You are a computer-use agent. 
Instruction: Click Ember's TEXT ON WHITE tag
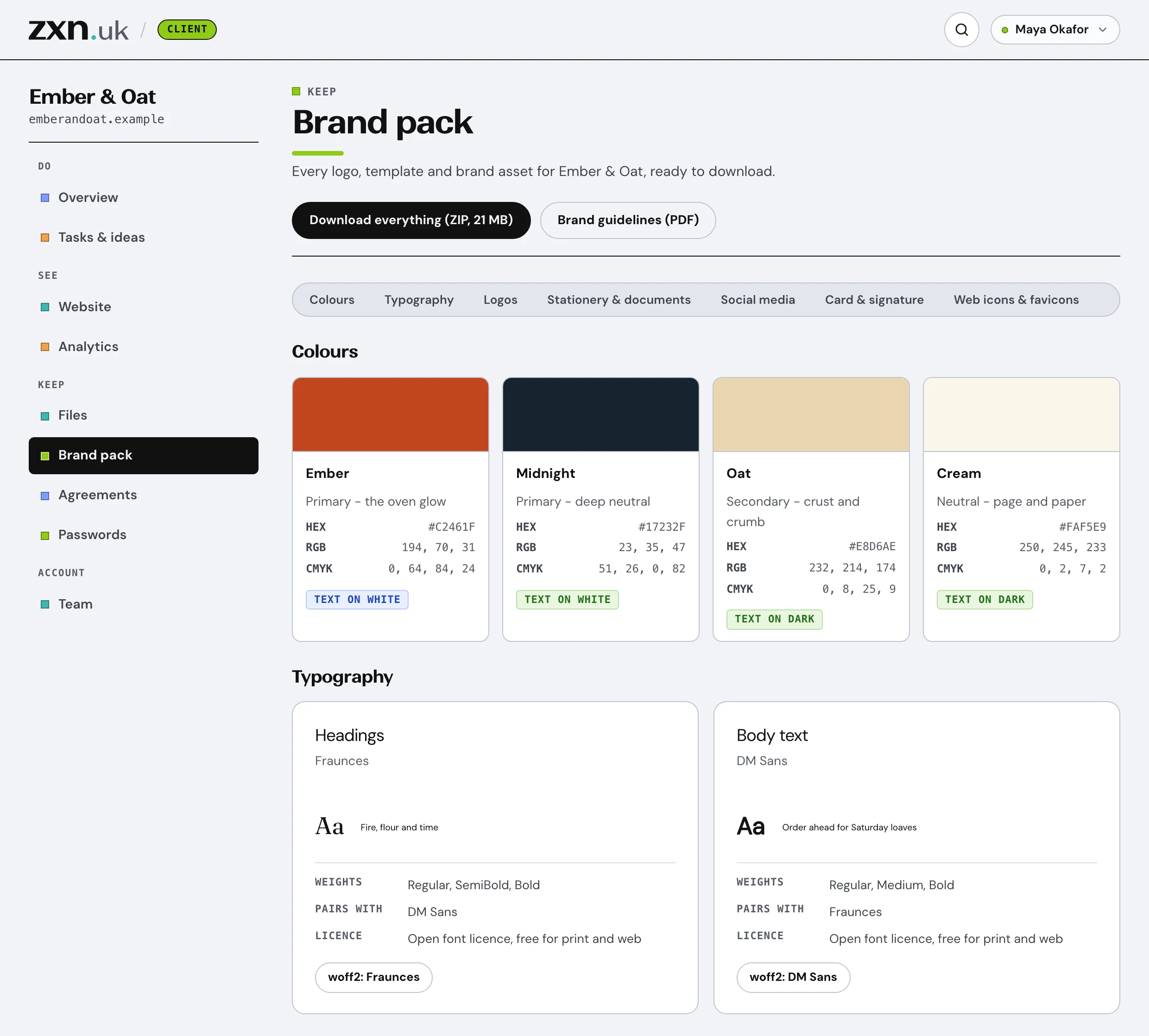357,599
